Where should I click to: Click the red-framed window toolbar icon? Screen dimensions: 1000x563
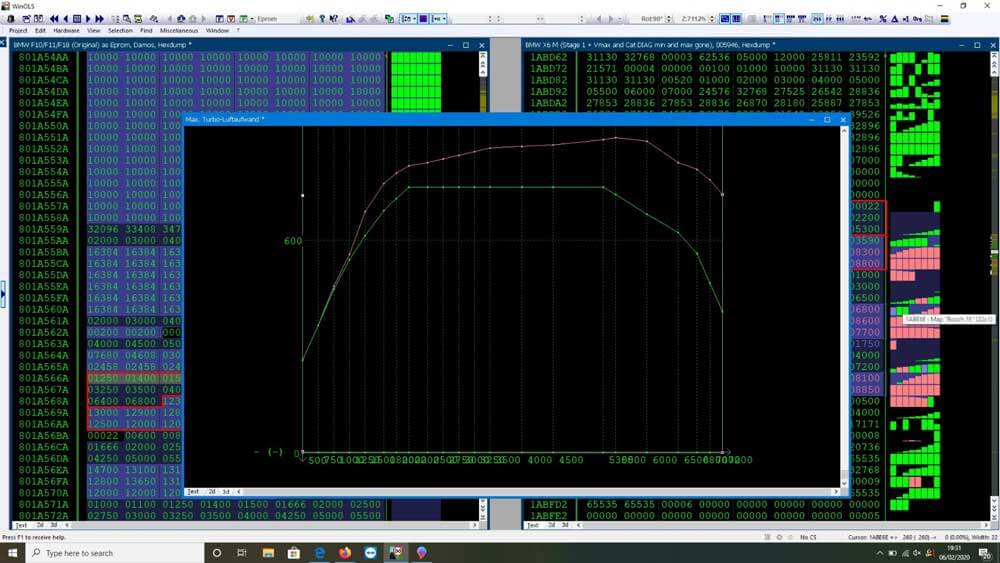[x=231, y=19]
